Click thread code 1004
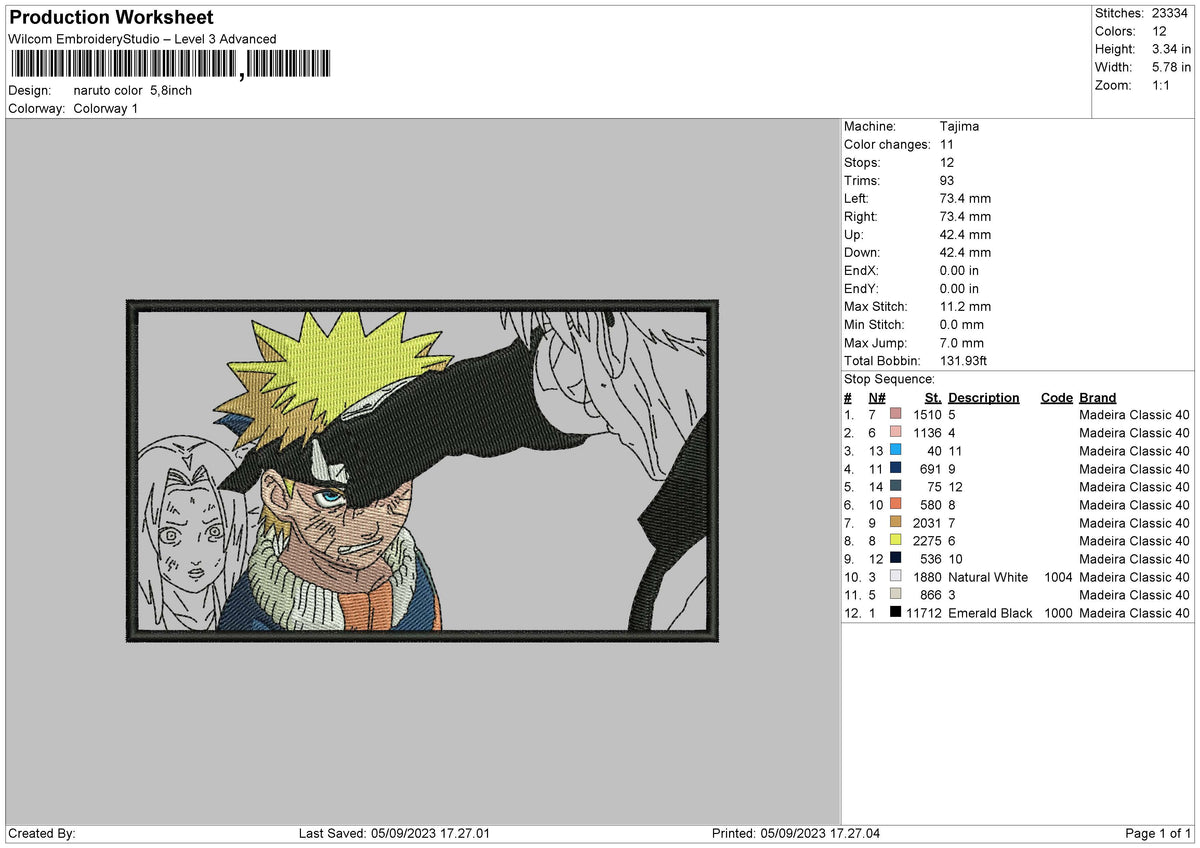Viewport: 1200px width, 848px height. 1058,577
